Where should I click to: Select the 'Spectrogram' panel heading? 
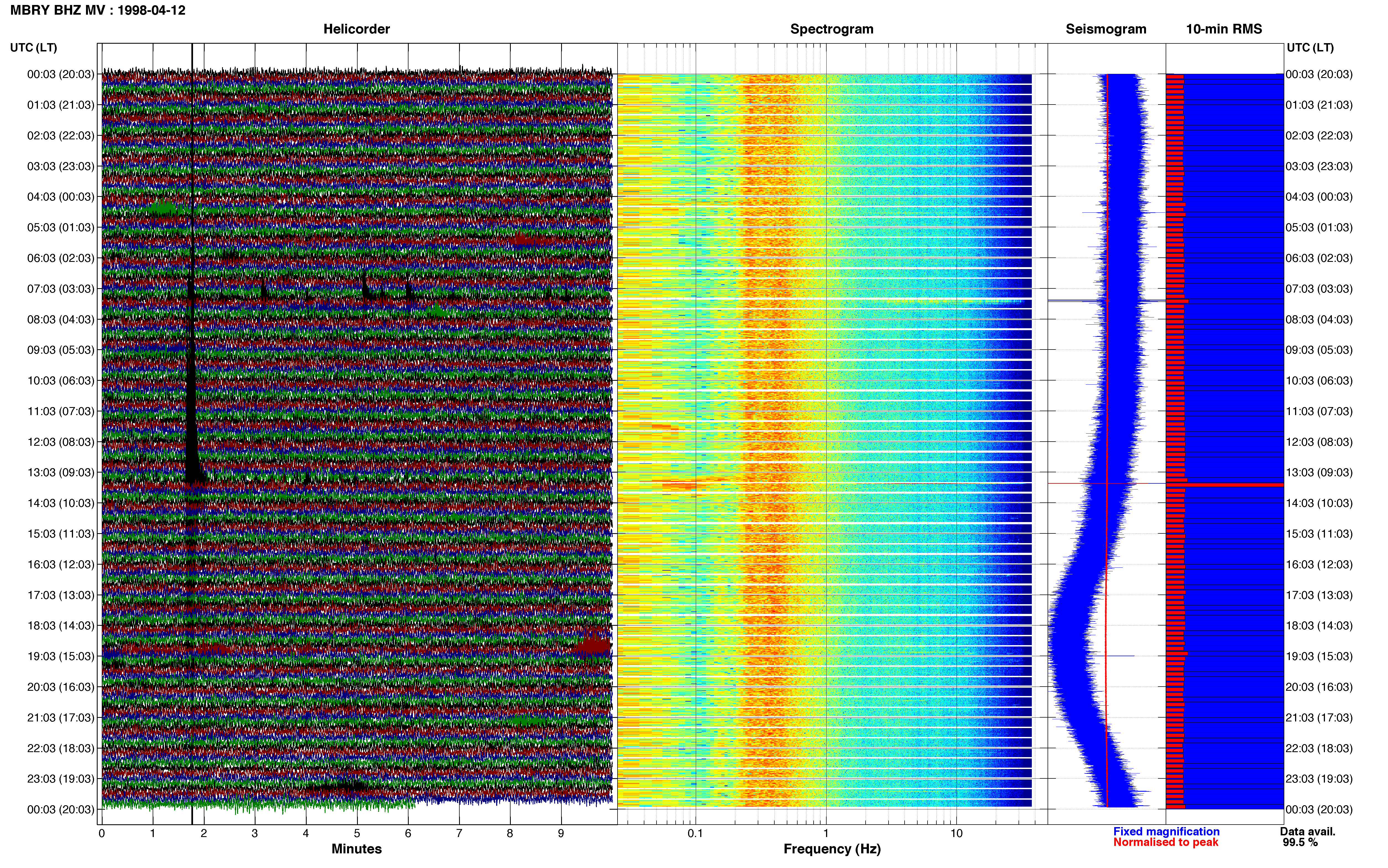(x=832, y=29)
